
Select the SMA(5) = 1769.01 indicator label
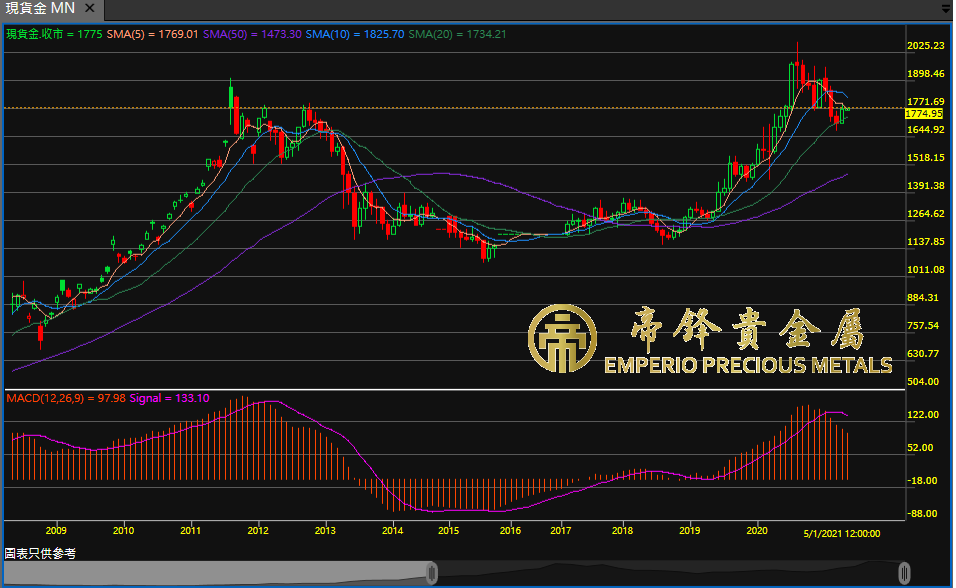click(152, 34)
